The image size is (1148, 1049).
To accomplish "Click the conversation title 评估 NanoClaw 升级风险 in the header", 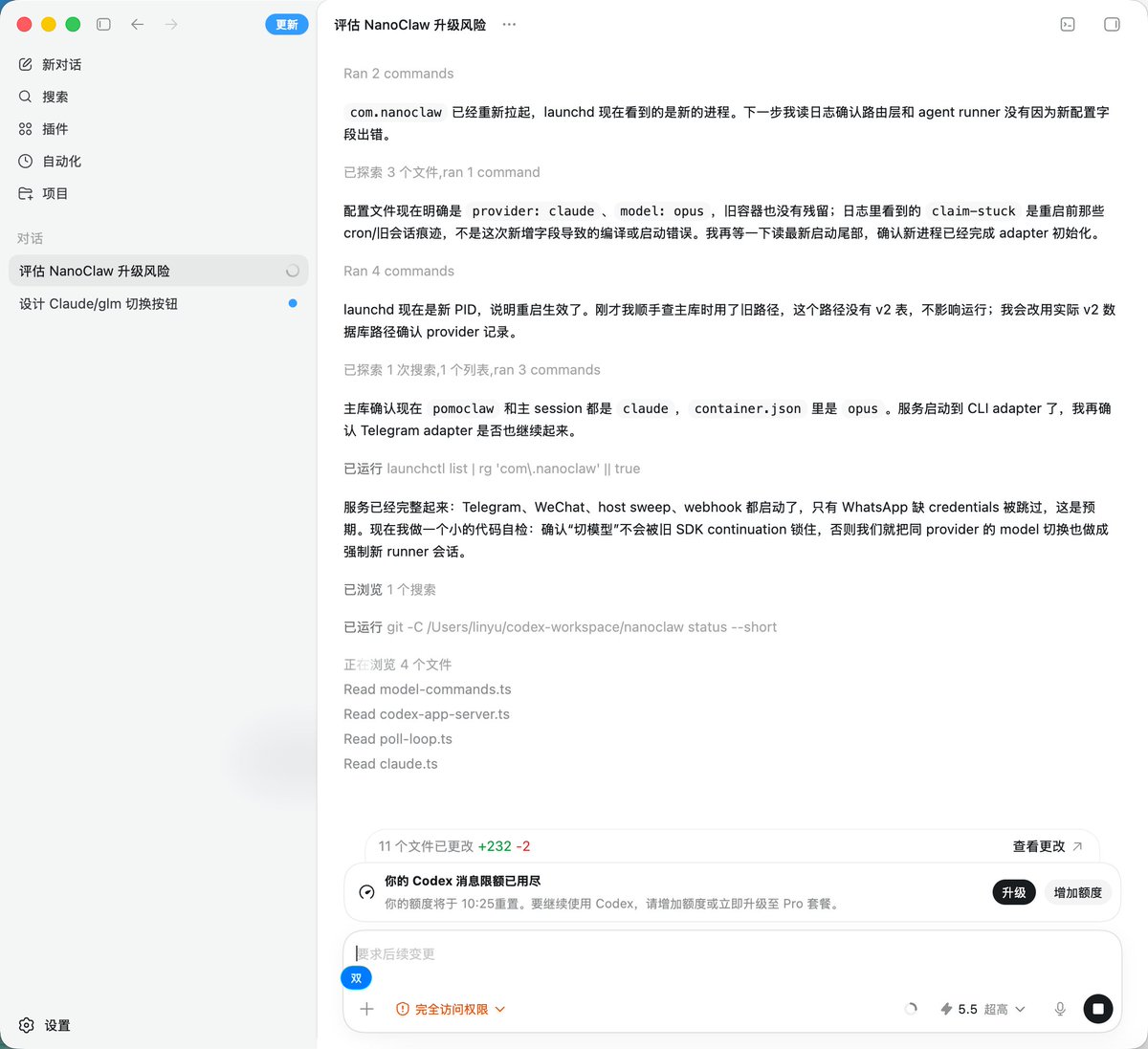I will coord(410,25).
